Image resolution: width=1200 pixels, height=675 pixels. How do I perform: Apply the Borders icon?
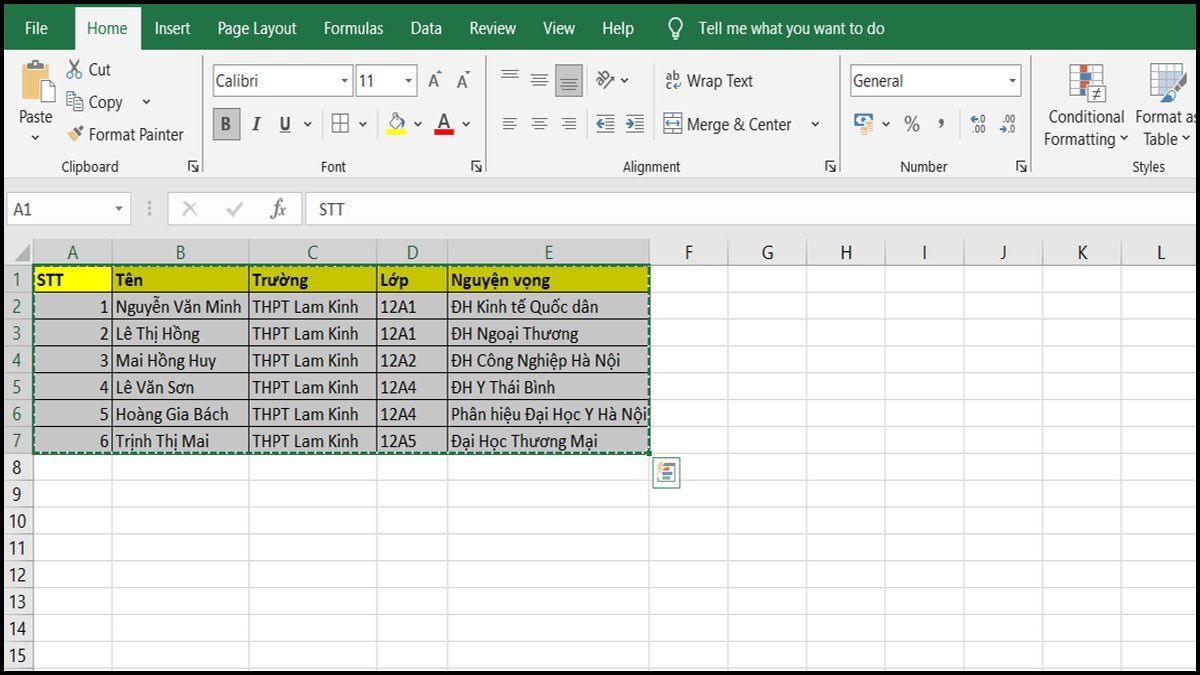(340, 124)
